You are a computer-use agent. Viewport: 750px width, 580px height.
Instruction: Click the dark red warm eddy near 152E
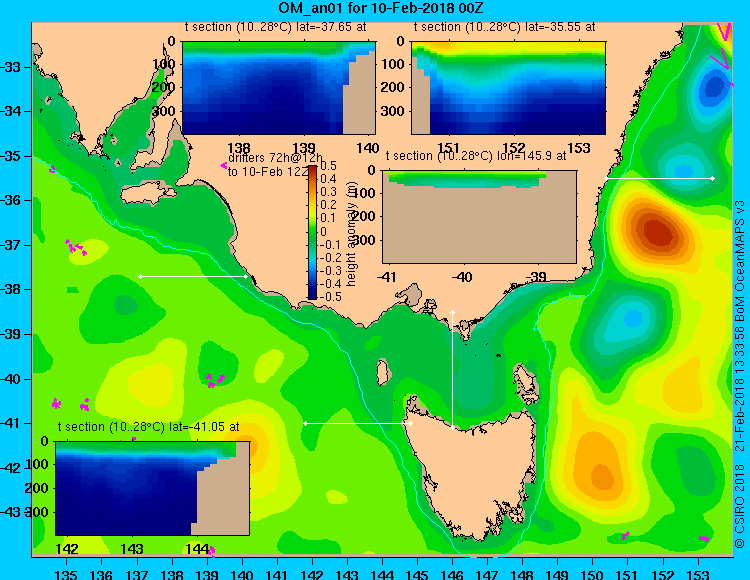(661, 232)
